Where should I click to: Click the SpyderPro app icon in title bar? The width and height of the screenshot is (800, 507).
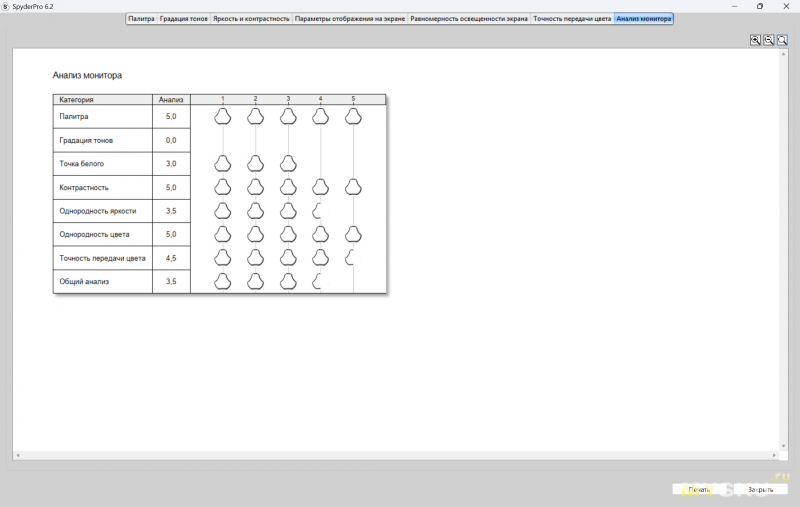tap(6, 6)
